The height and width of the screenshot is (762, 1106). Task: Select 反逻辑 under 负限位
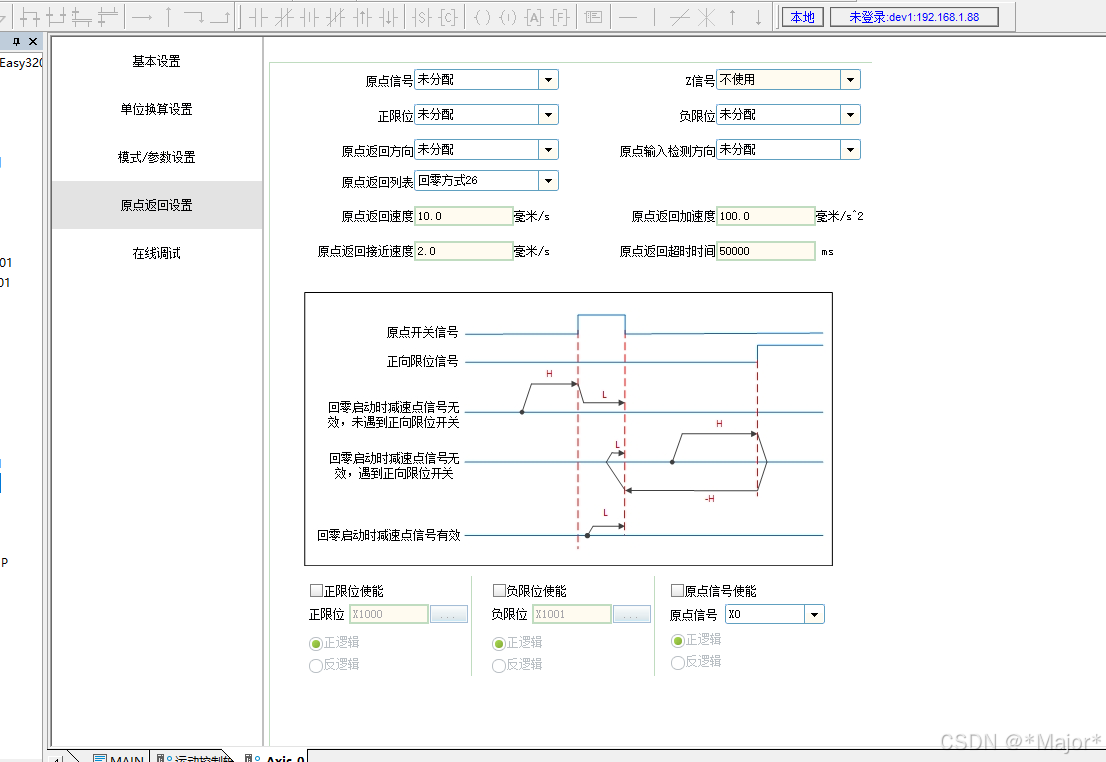click(x=498, y=665)
